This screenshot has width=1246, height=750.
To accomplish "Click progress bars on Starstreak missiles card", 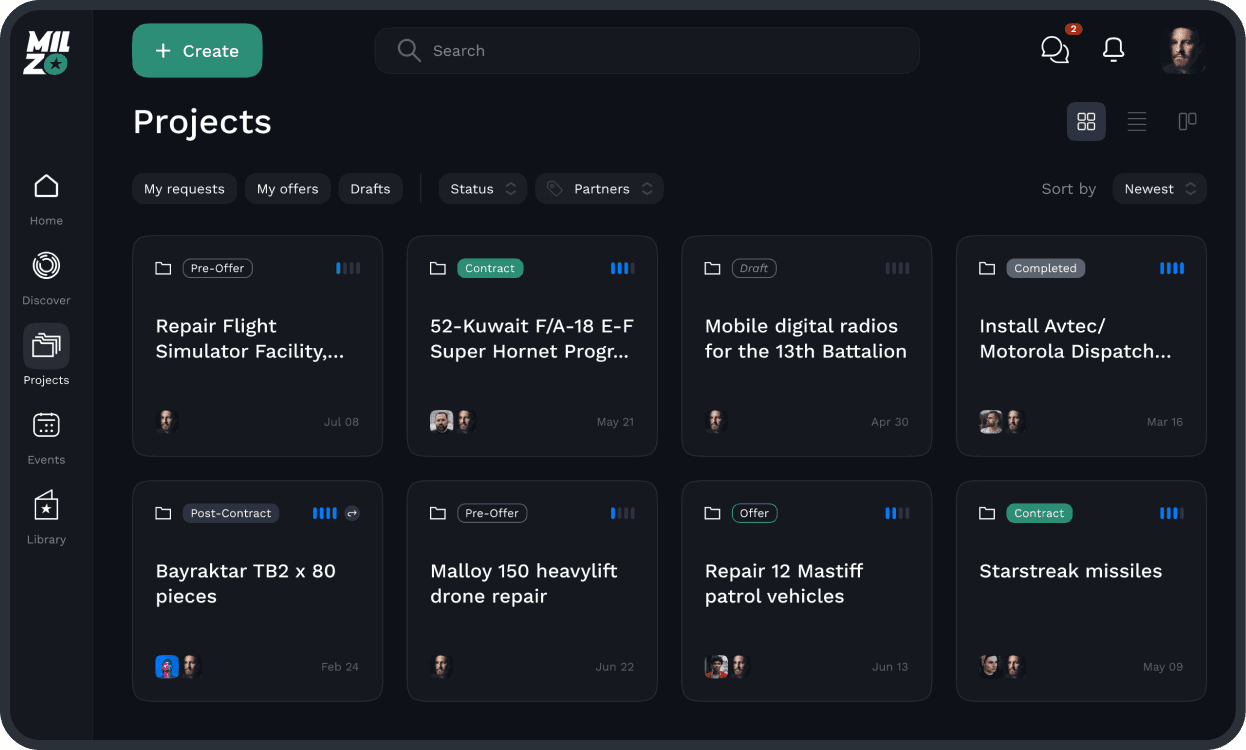I will coord(1171,513).
